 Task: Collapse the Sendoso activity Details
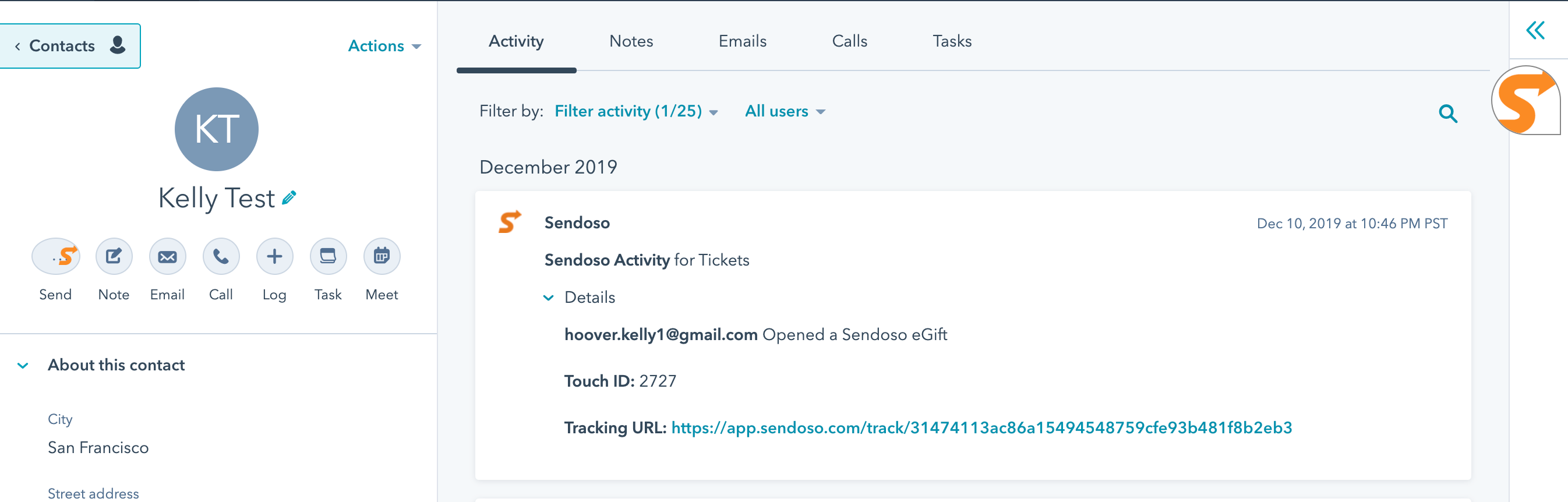coord(549,298)
